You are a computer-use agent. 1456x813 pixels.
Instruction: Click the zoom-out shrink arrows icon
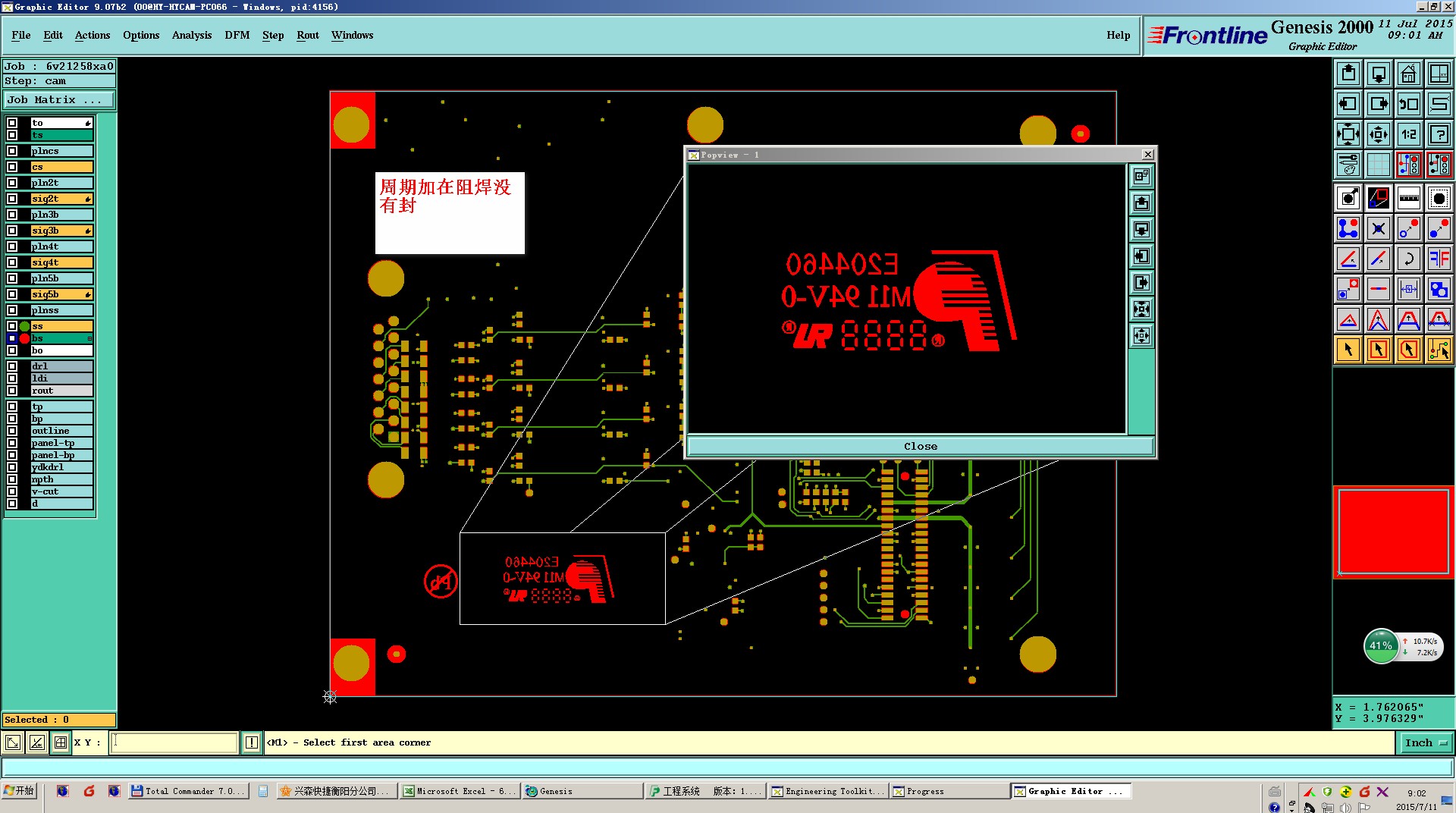click(1379, 134)
